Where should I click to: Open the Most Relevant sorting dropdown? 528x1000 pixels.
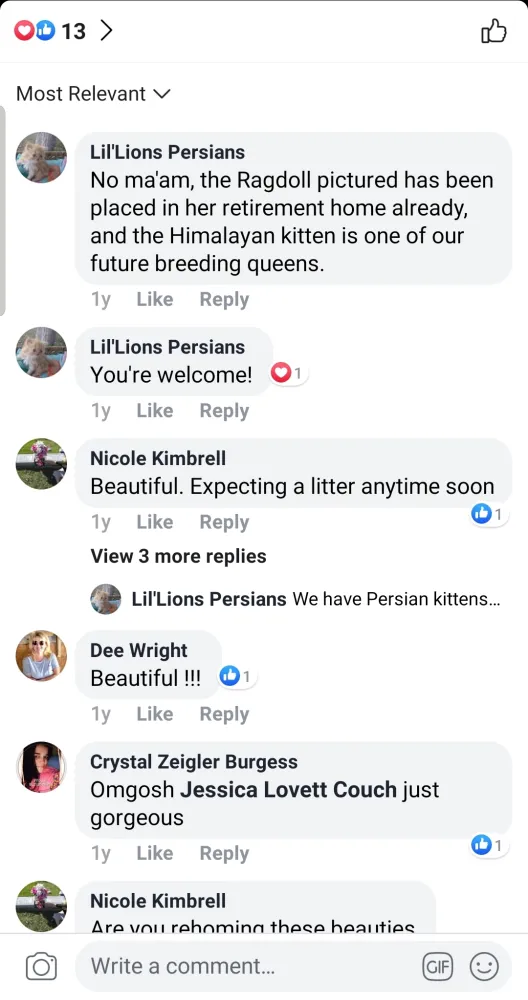pos(93,94)
